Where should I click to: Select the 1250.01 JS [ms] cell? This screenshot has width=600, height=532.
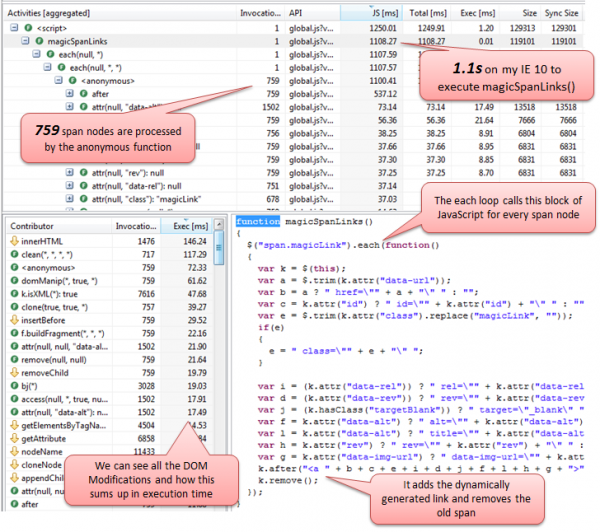tap(383, 28)
